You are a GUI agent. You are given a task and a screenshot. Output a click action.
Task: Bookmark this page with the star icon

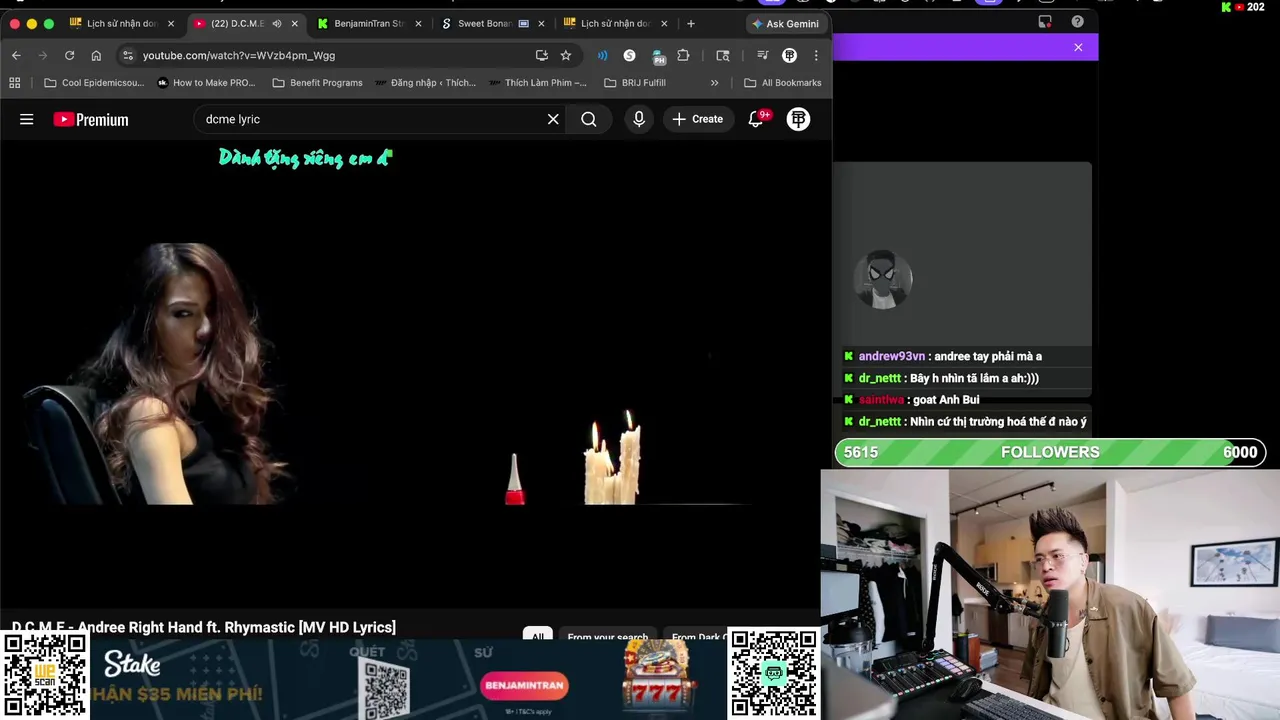point(566,55)
